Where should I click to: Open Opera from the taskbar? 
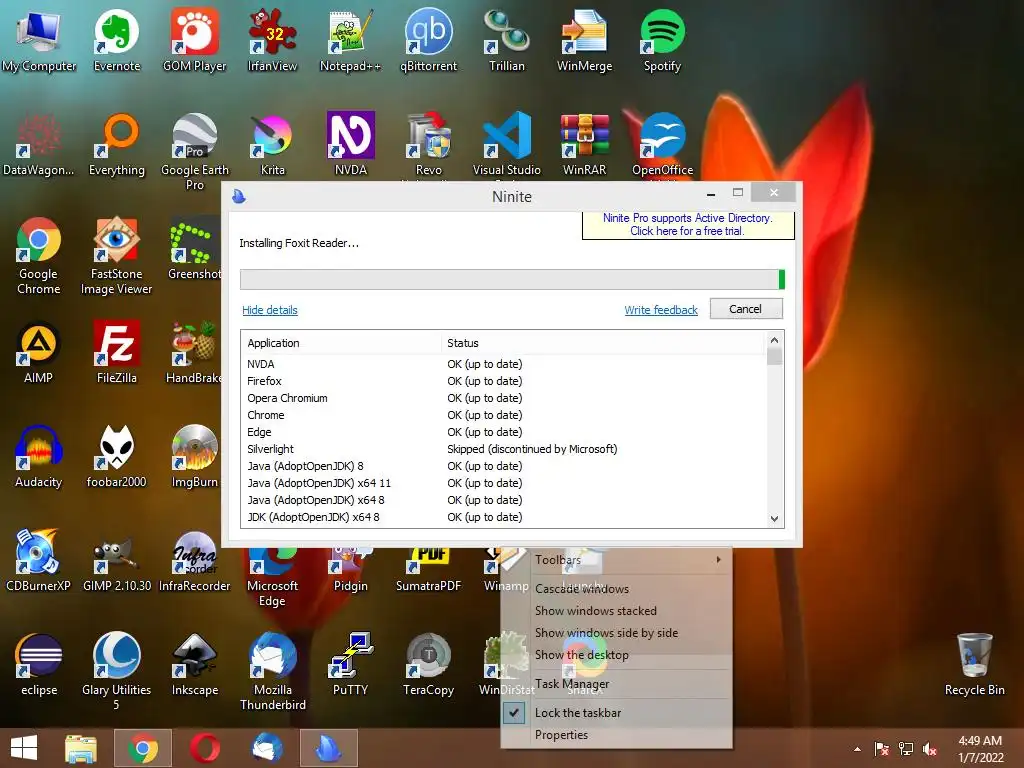204,748
